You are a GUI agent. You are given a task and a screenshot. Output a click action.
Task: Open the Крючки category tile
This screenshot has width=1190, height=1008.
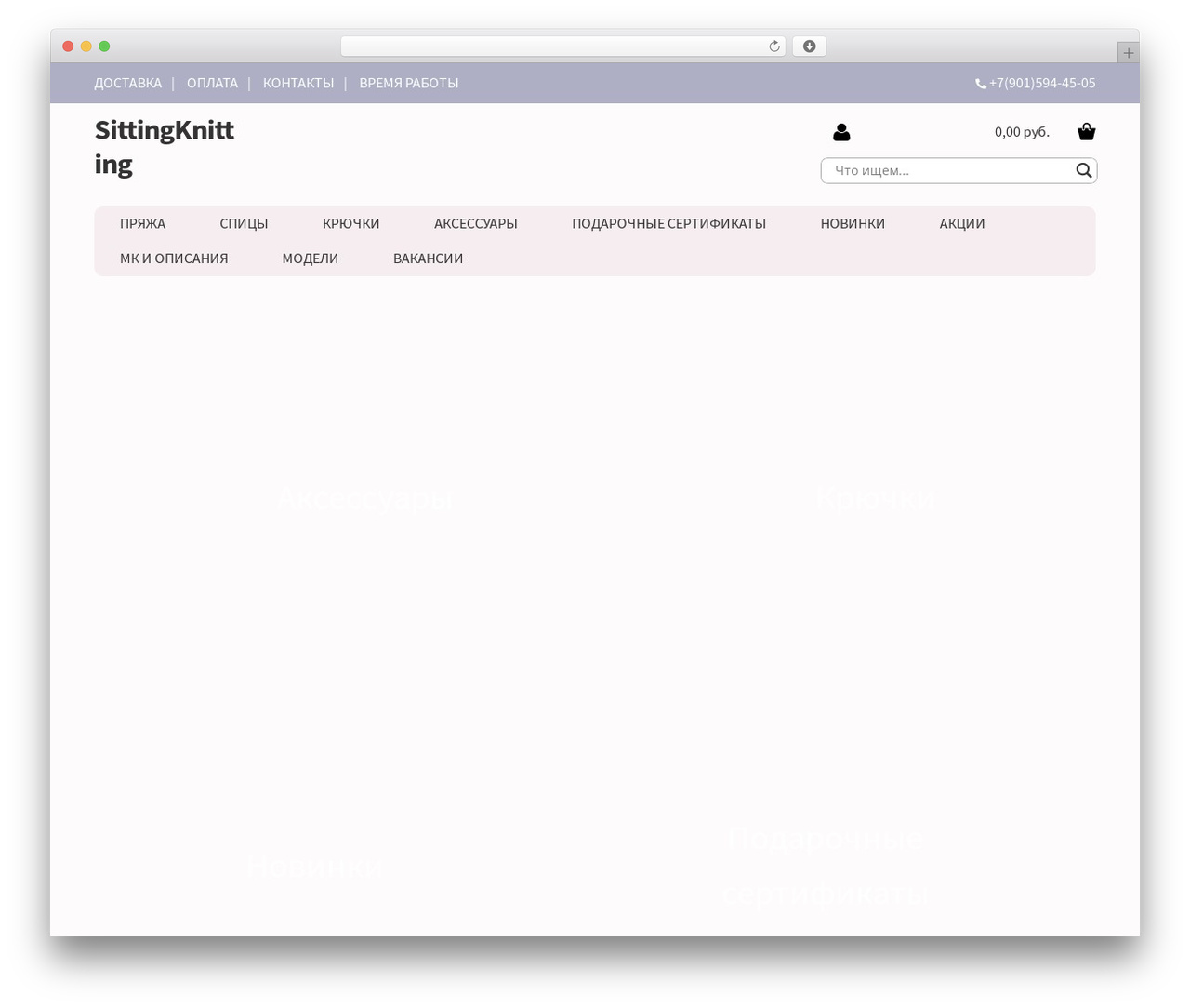pos(875,497)
